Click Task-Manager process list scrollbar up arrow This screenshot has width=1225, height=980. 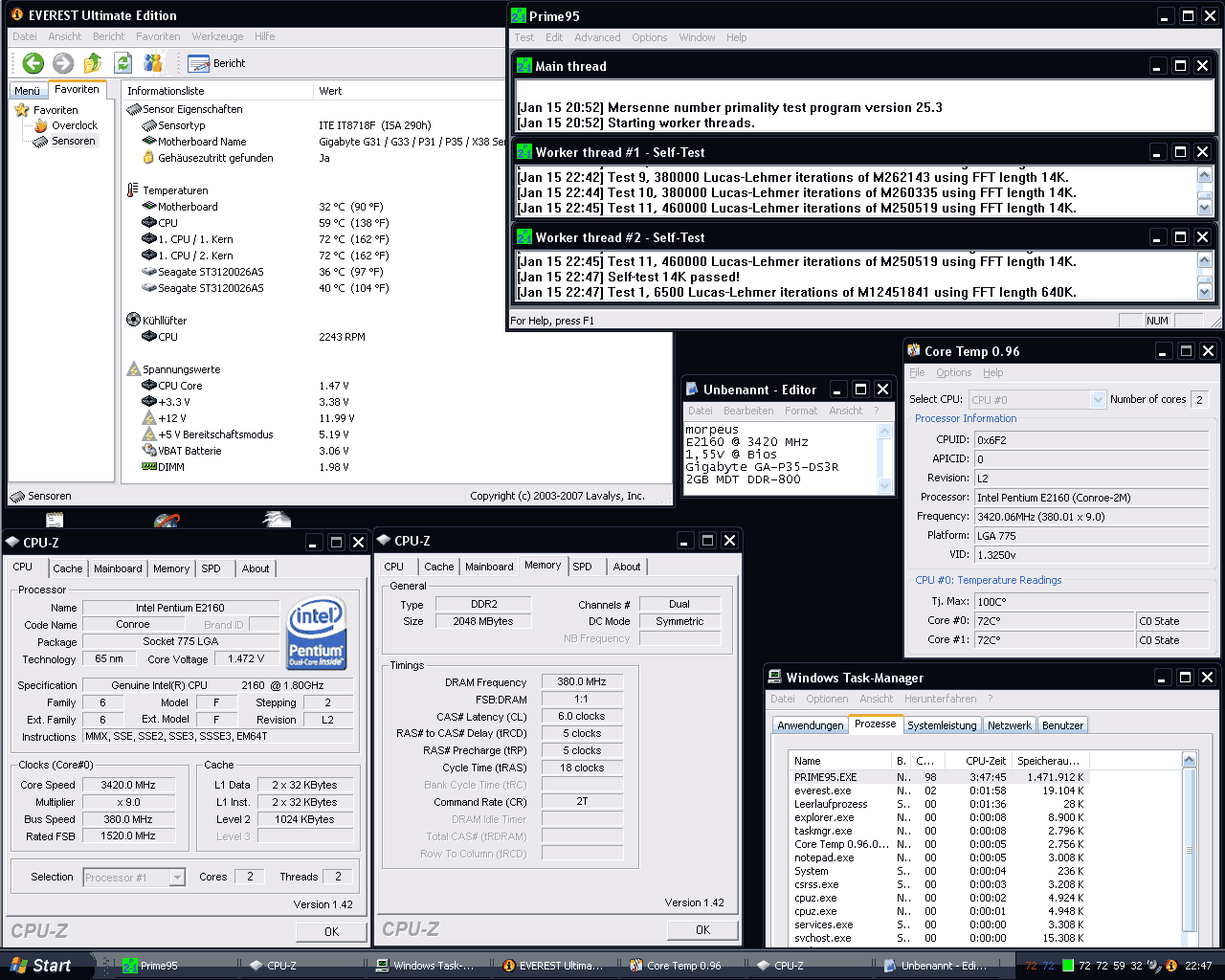pyautogui.click(x=1190, y=760)
